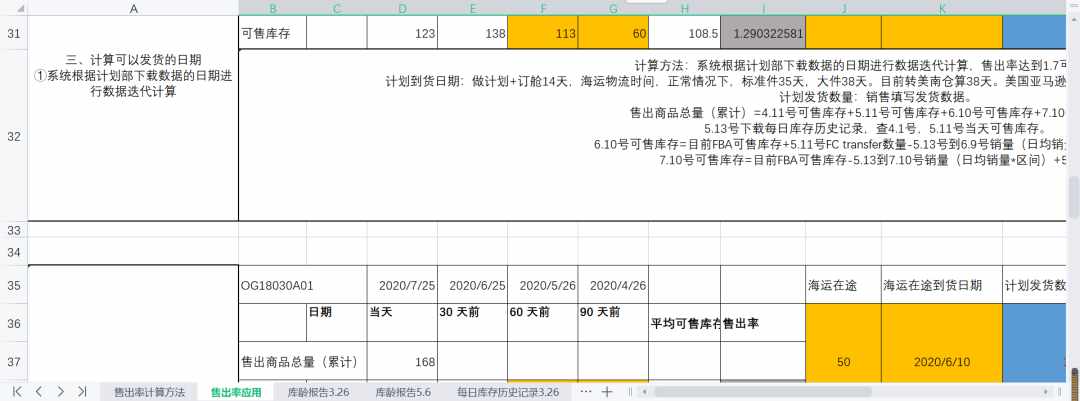1080x401 pixels.
Task: Open the 售出率计算方法 sheet tab
Action: (149, 392)
